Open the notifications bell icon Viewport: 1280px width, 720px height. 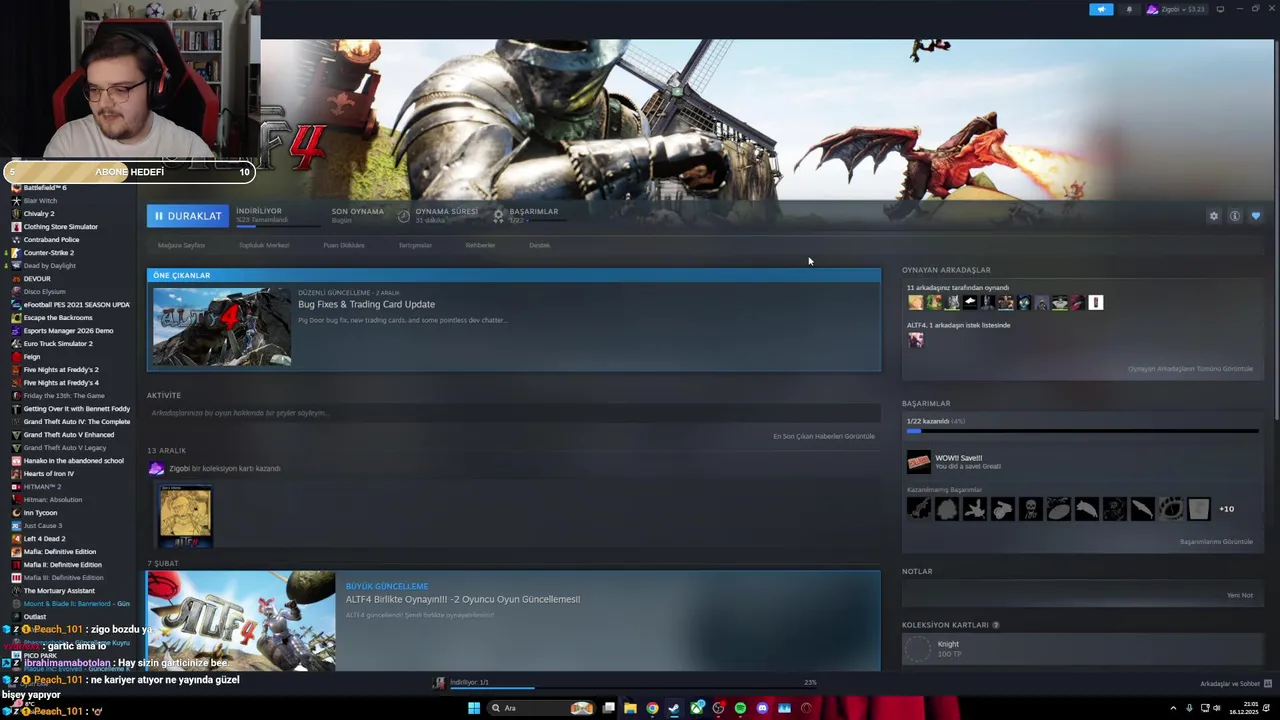coord(1129,9)
